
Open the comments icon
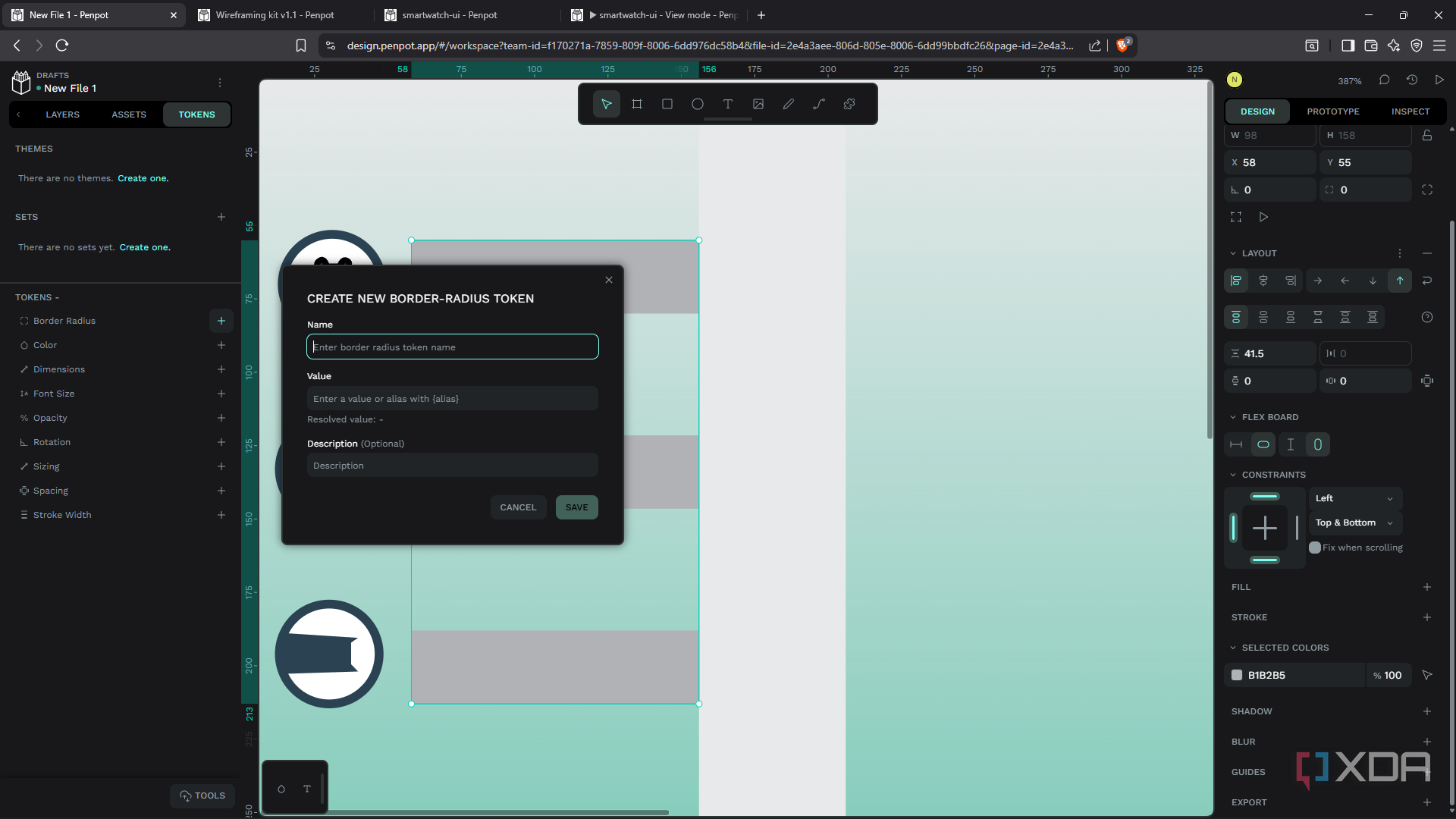tap(1384, 80)
